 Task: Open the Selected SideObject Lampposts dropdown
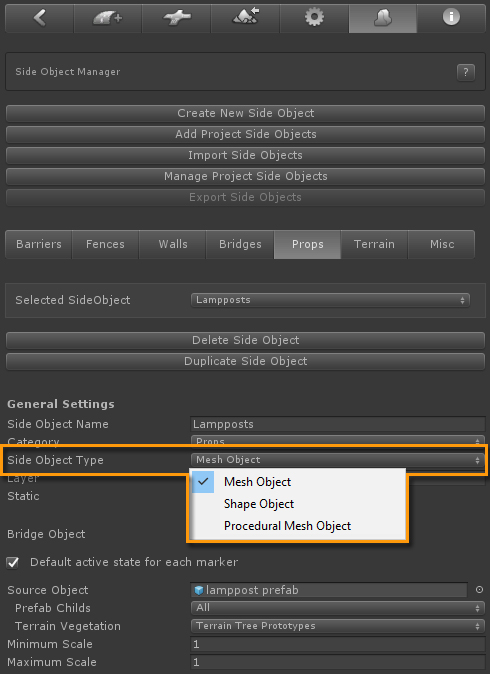(330, 300)
